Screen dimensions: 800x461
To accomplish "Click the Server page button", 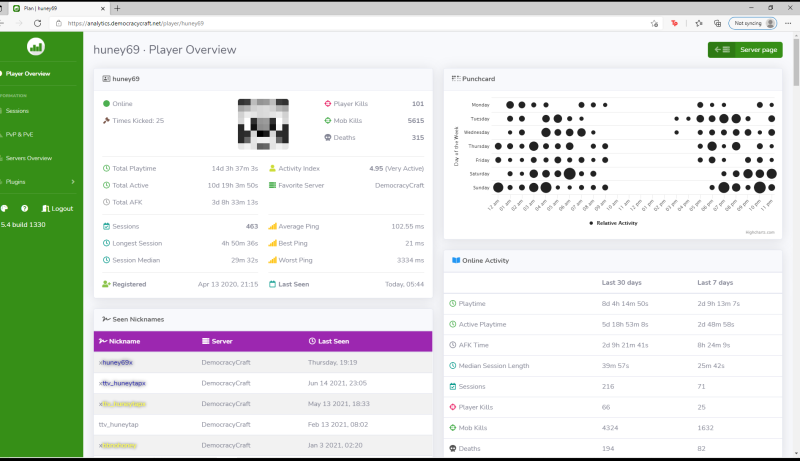I will coord(745,49).
